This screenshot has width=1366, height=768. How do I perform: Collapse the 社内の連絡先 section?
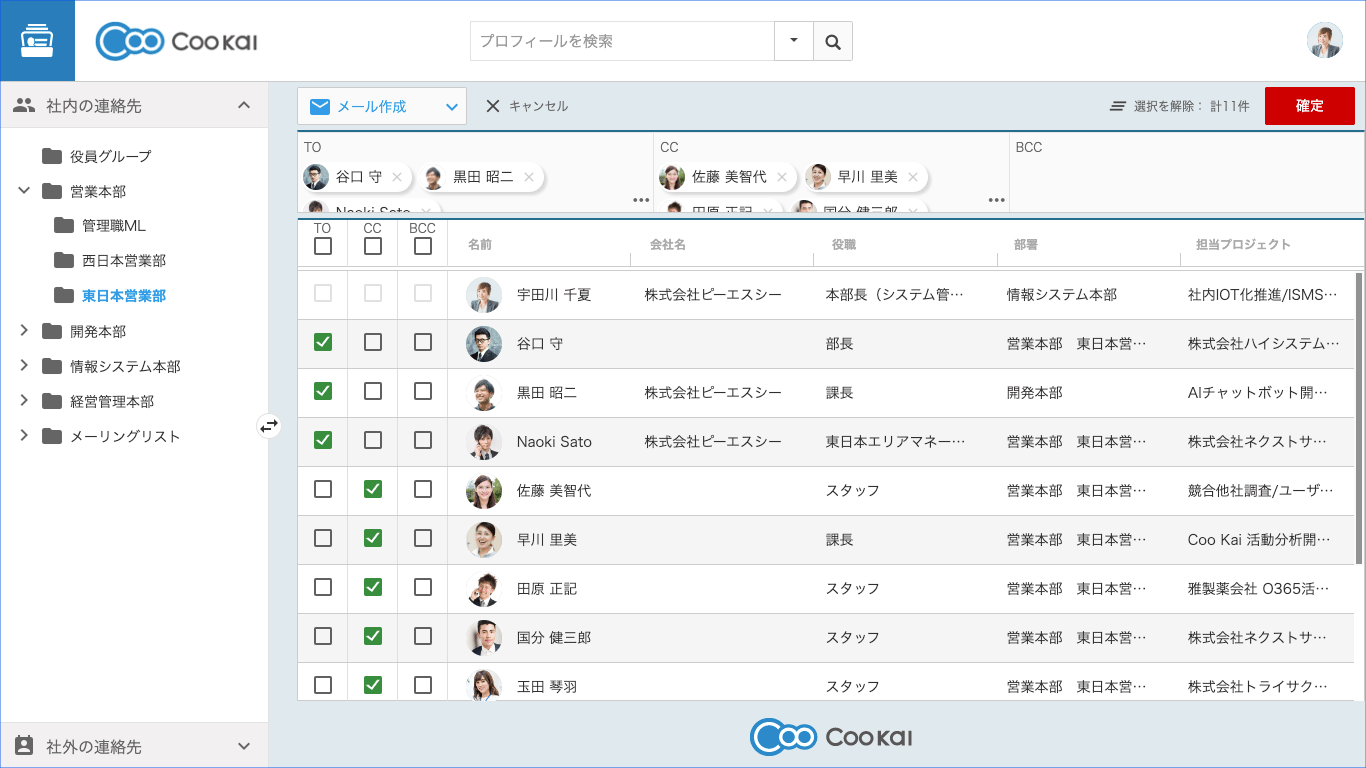243,105
